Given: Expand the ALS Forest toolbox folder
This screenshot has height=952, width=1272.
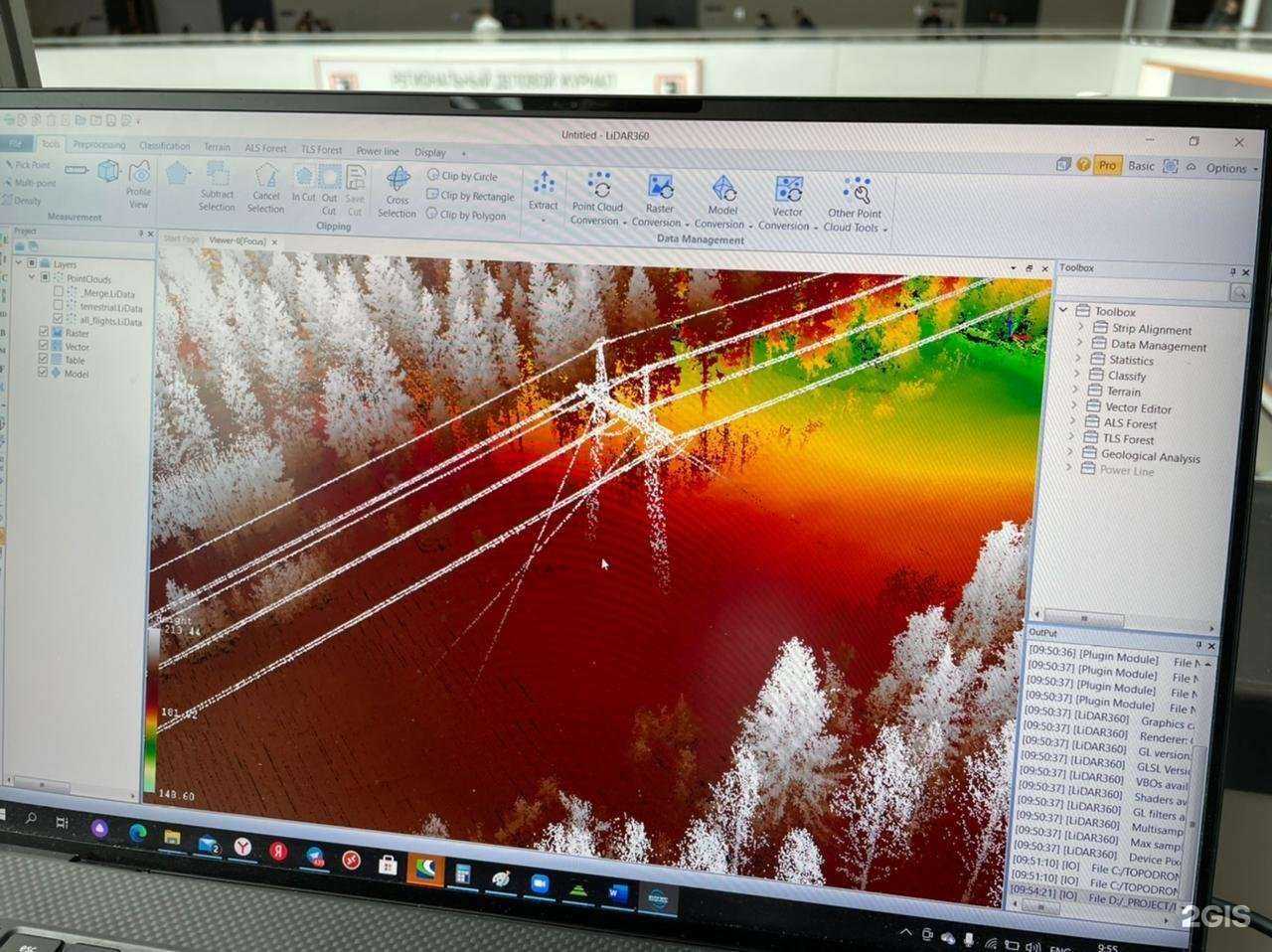Looking at the screenshot, I should (x=1074, y=421).
